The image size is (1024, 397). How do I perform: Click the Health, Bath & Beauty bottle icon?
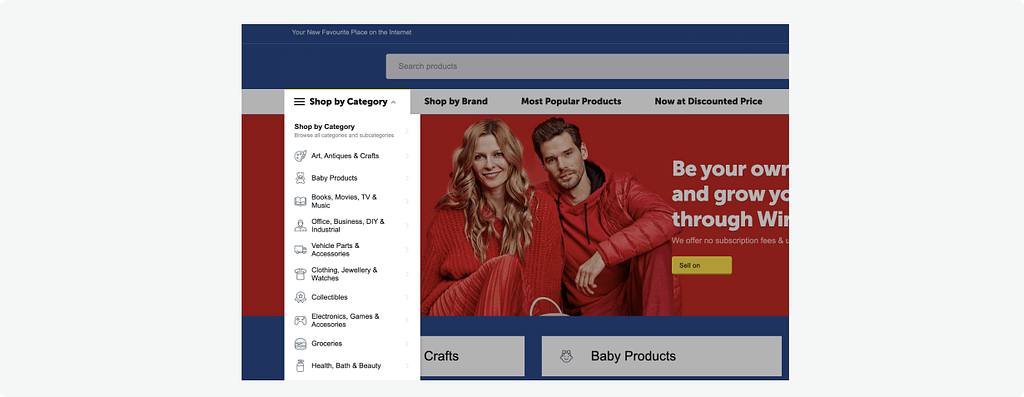click(300, 366)
